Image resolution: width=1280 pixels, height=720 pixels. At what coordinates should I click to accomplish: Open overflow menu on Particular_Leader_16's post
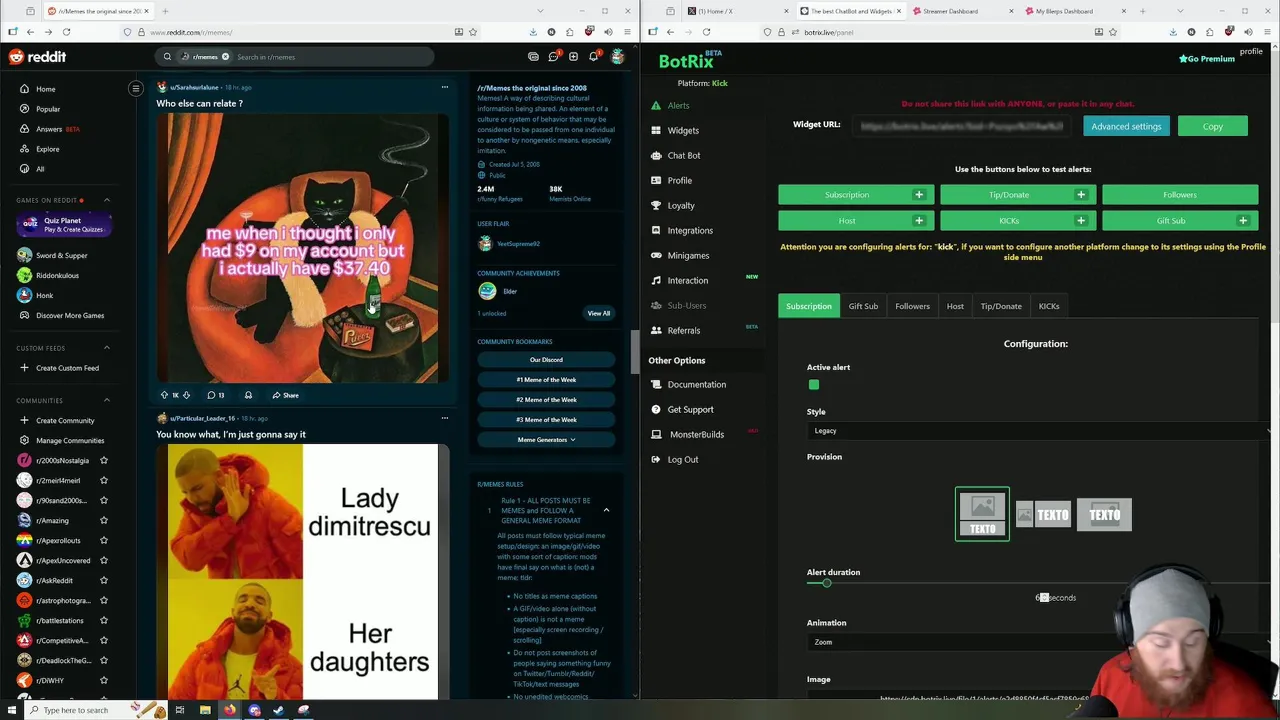click(445, 418)
